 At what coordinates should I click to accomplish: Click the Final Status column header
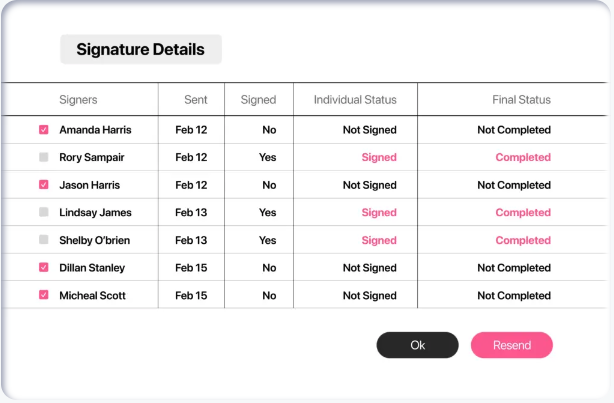coord(521,100)
